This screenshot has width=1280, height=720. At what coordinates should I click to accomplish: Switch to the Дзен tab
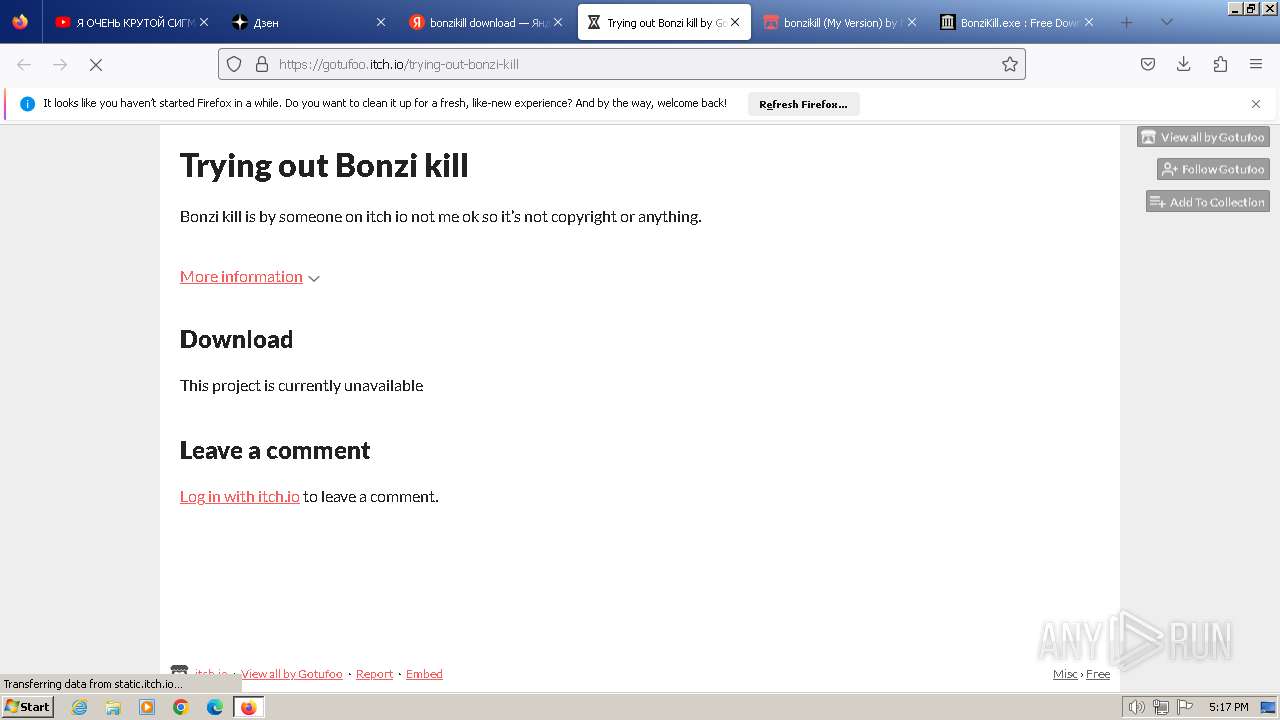click(308, 22)
